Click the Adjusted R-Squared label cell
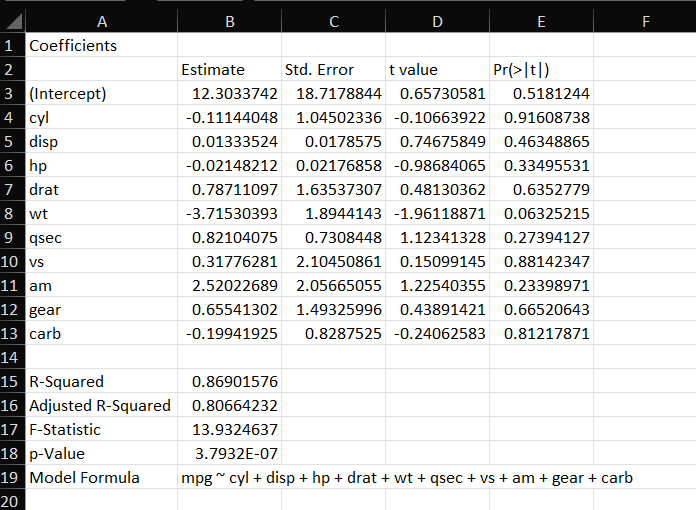The image size is (696, 510). 100,405
